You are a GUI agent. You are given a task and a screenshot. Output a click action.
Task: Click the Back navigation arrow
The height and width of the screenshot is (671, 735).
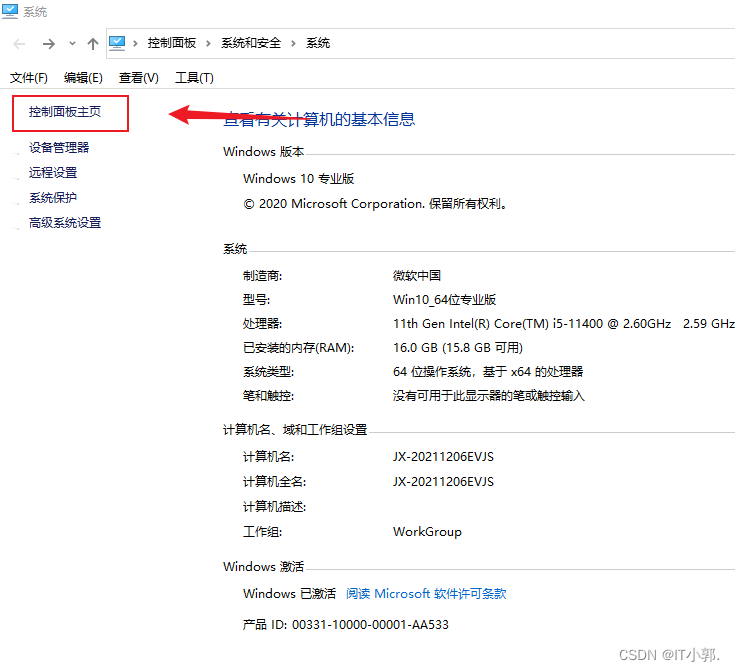pyautogui.click(x=19, y=44)
